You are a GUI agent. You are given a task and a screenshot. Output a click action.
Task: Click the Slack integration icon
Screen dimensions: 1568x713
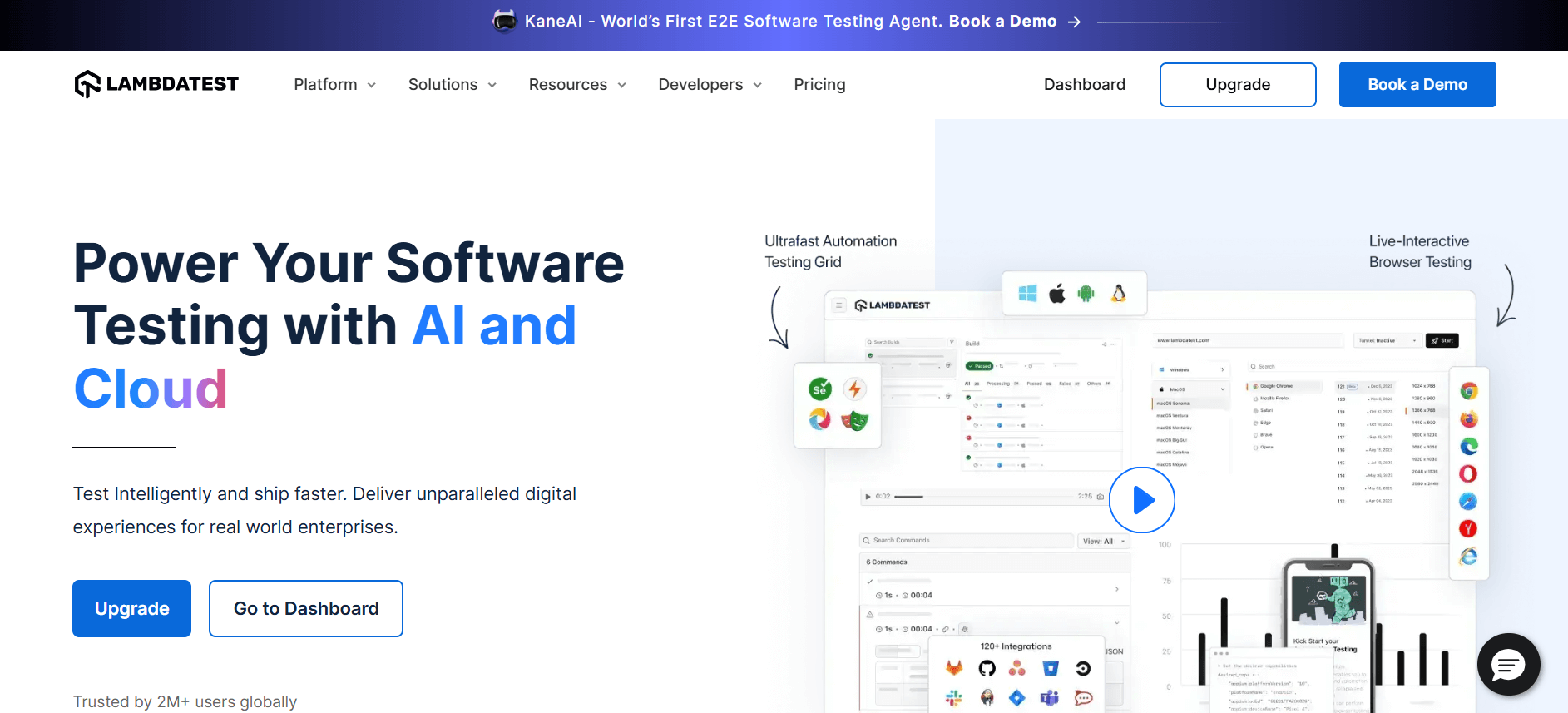tap(954, 698)
